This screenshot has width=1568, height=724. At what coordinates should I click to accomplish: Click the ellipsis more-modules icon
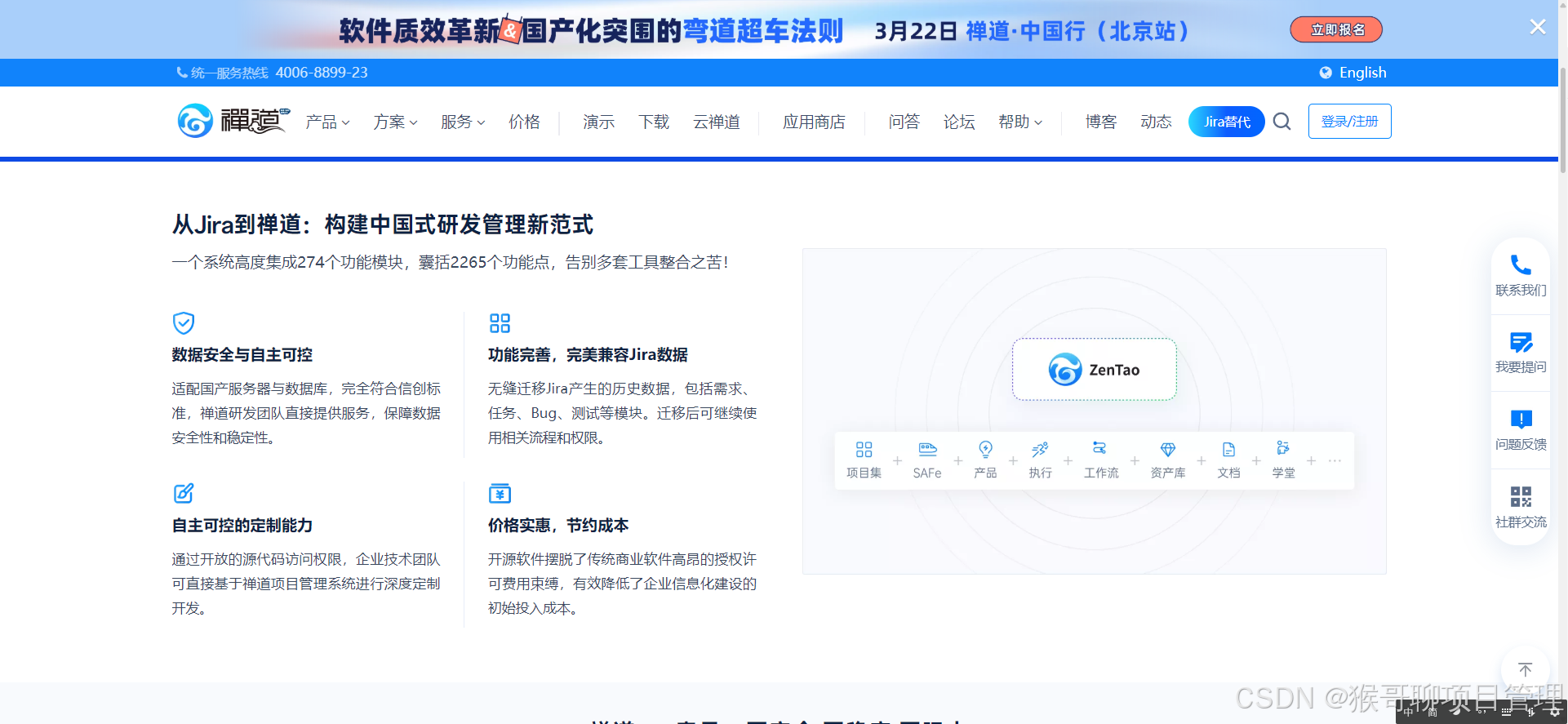[1335, 460]
